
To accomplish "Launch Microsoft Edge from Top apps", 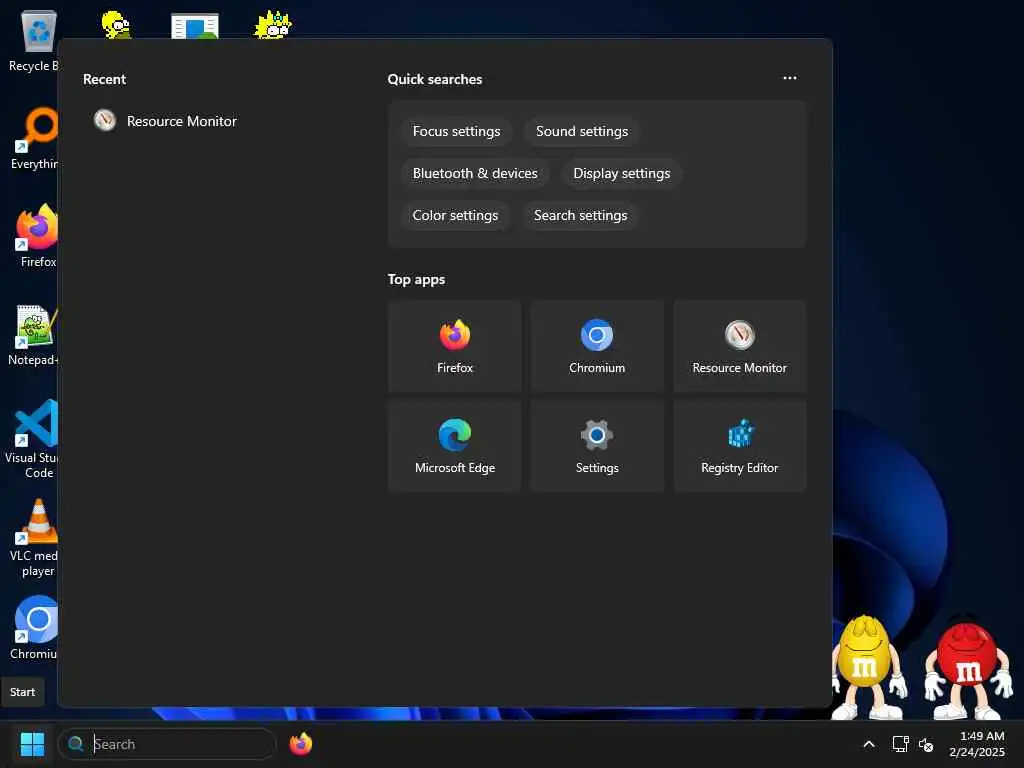I will pos(455,446).
